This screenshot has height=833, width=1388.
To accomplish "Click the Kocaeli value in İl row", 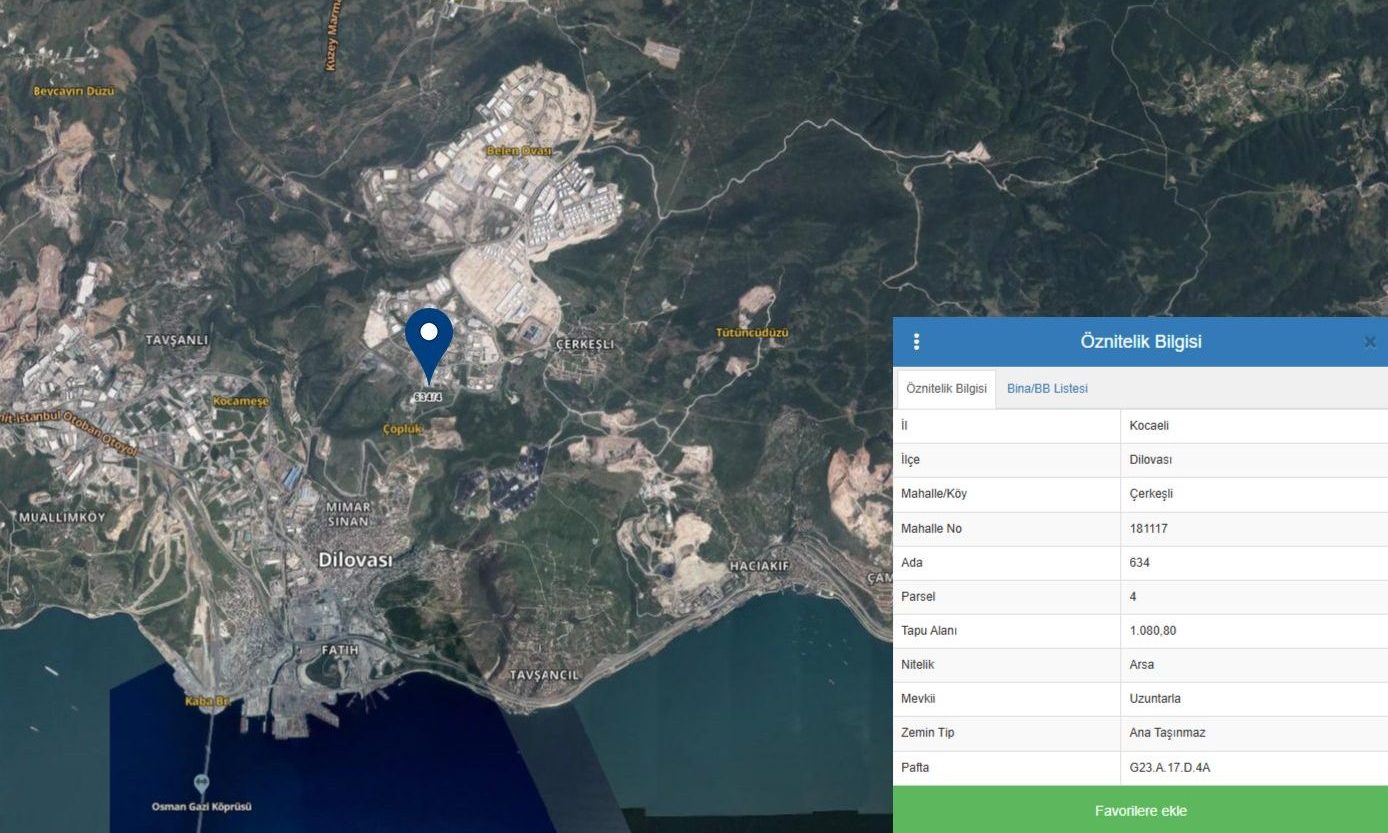I will [x=1149, y=426].
